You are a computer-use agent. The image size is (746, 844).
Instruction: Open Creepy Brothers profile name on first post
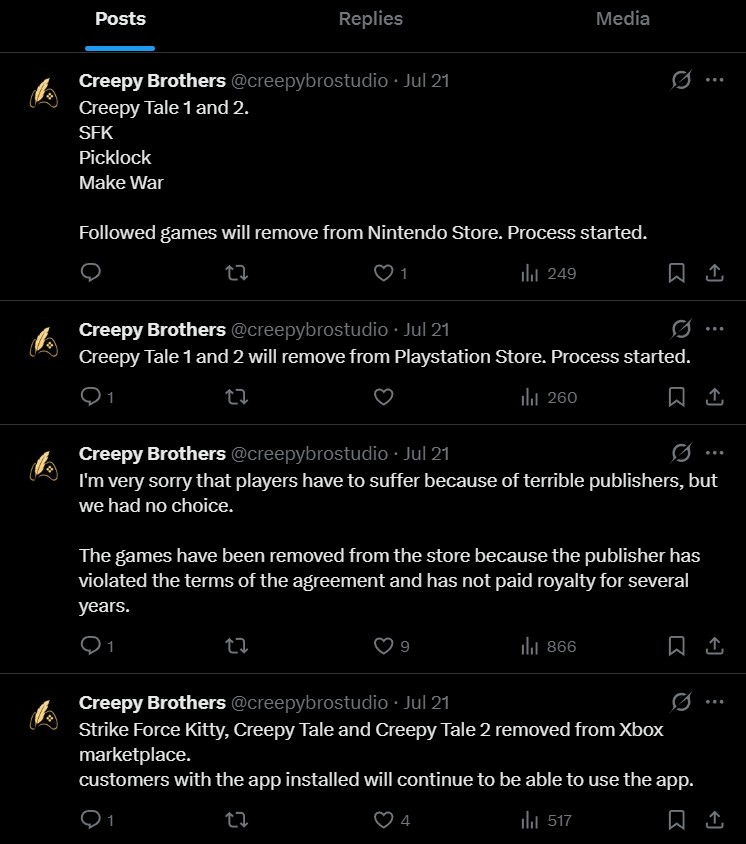(x=152, y=81)
